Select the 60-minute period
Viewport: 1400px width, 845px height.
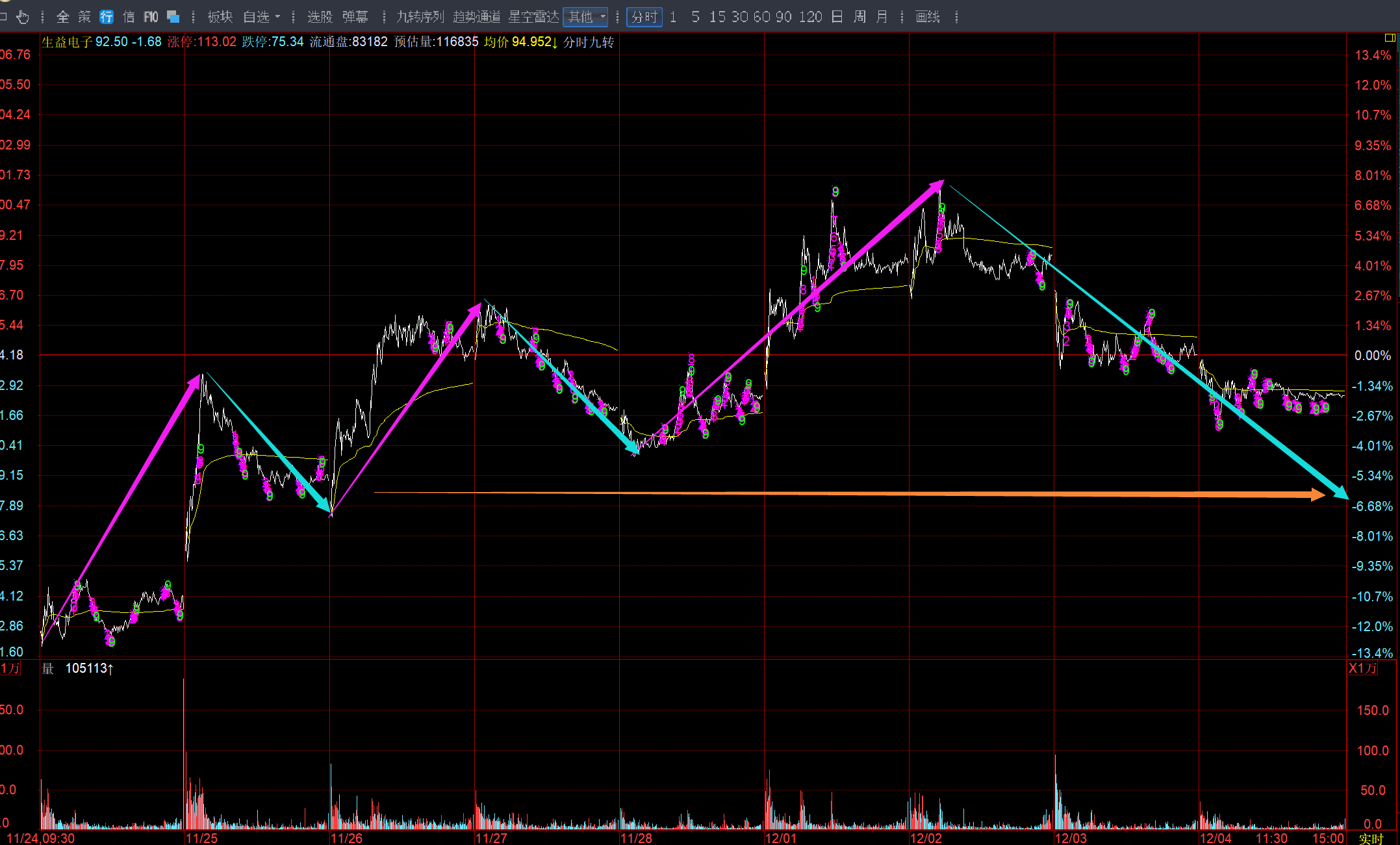[761, 17]
